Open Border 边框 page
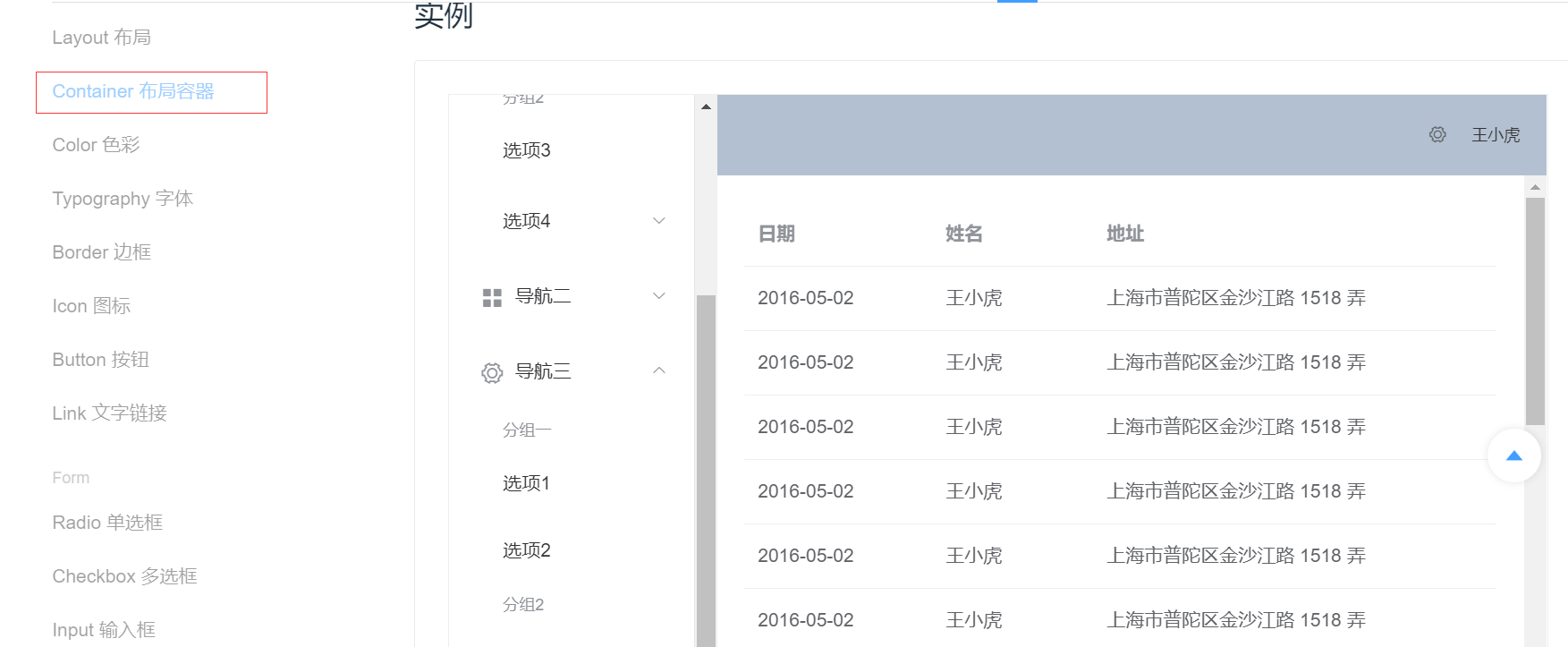Image resolution: width=1568 pixels, height=647 pixels. pos(101,252)
